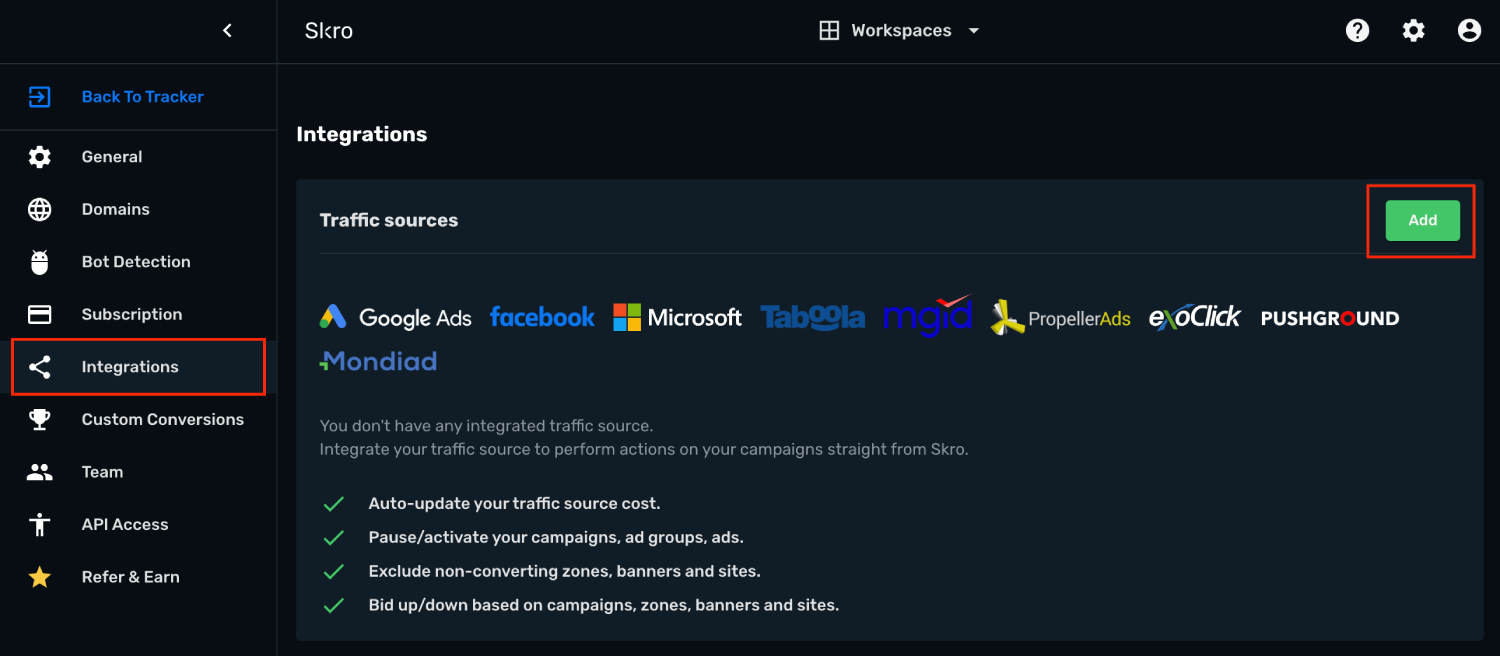Click the Back To Tracker exit icon
This screenshot has width=1500, height=656.
39,97
